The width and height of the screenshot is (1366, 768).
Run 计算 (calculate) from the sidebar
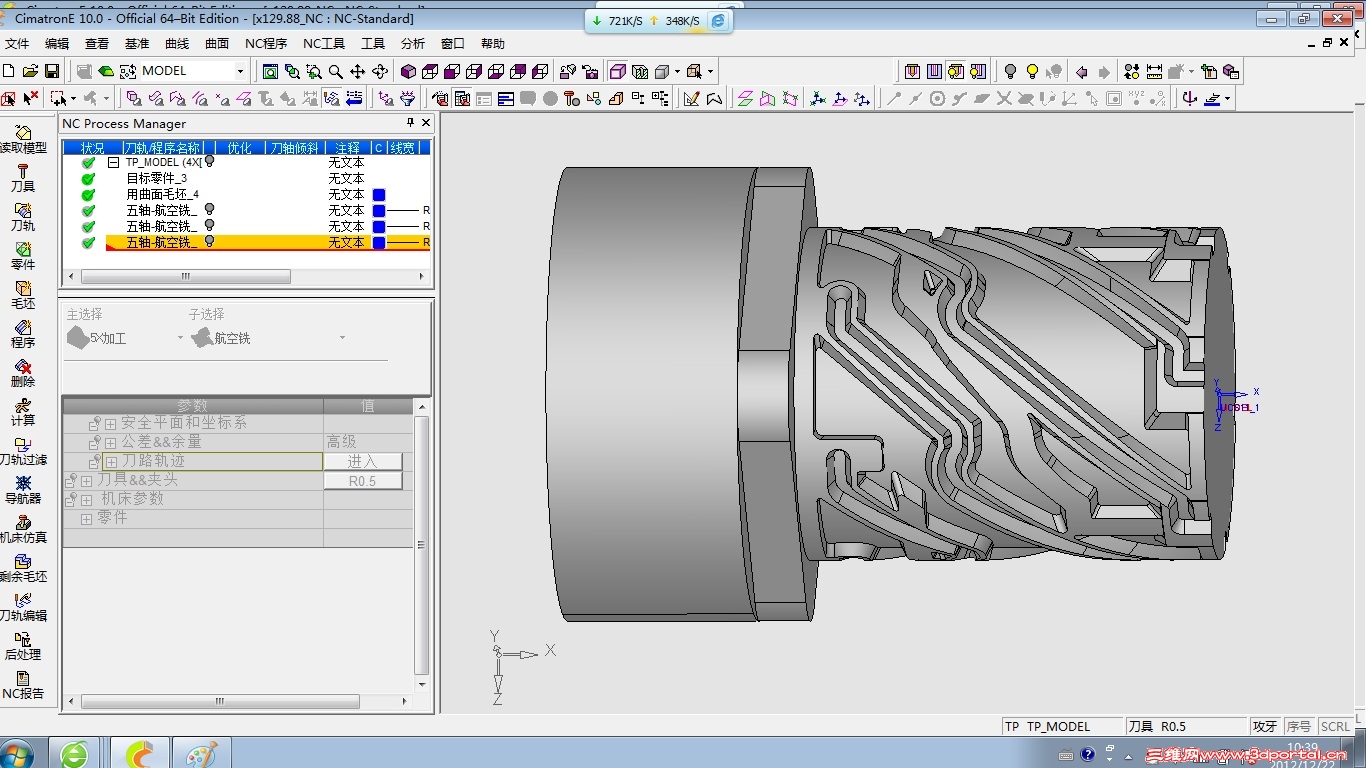coord(23,412)
